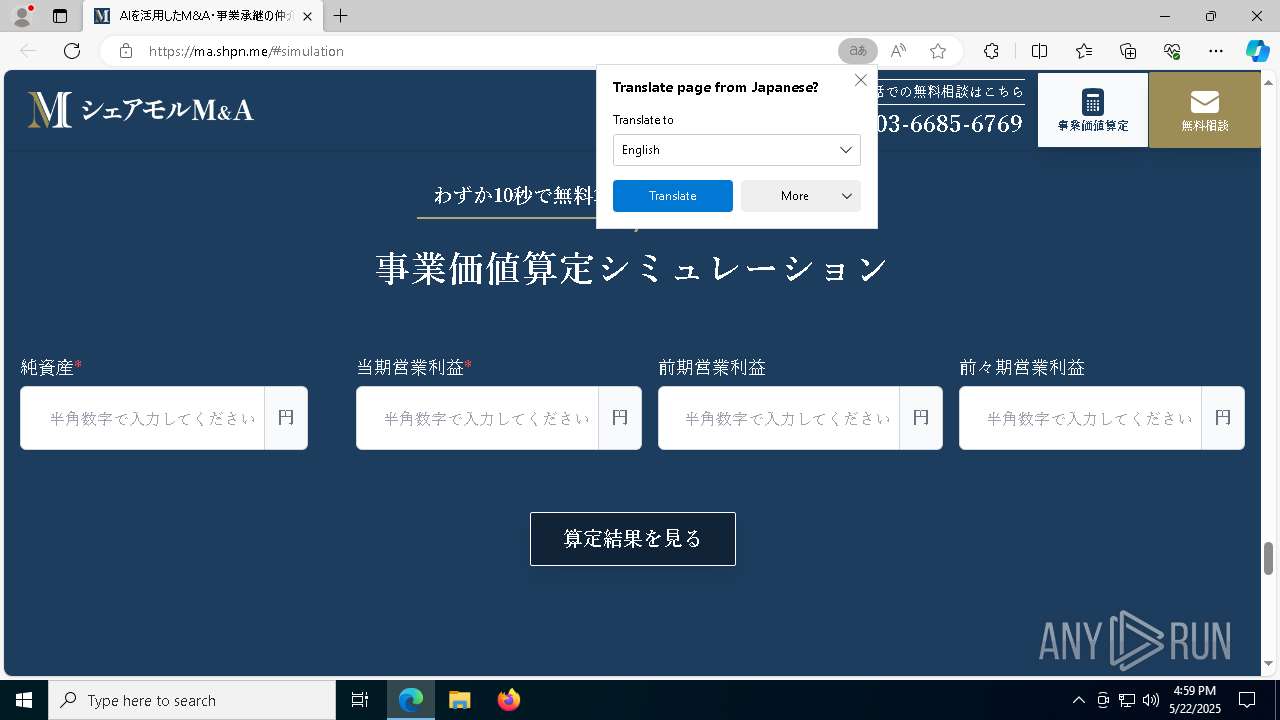Click the page vertical scrollbar thumb

[x=1269, y=558]
